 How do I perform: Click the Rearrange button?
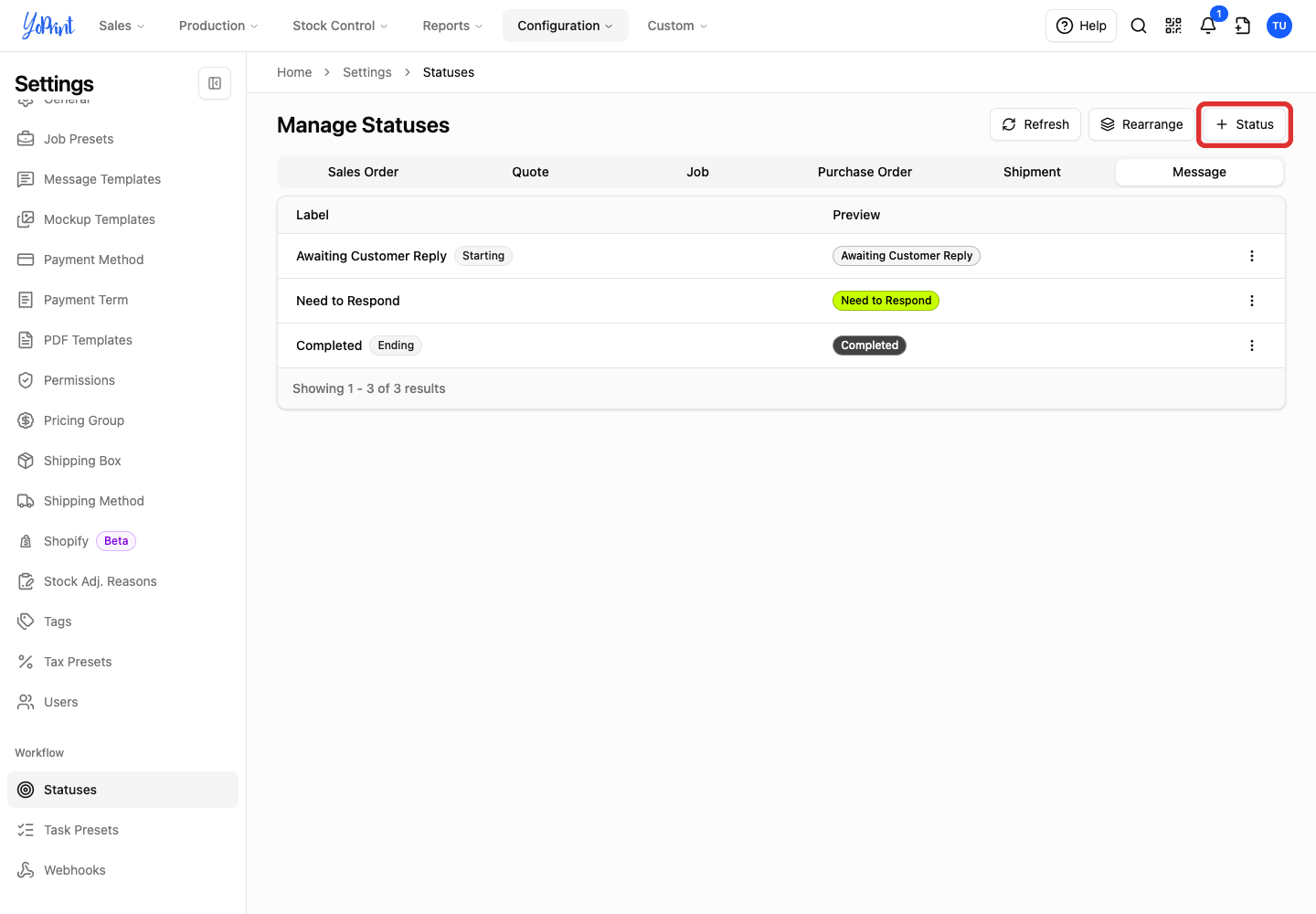[1141, 124]
